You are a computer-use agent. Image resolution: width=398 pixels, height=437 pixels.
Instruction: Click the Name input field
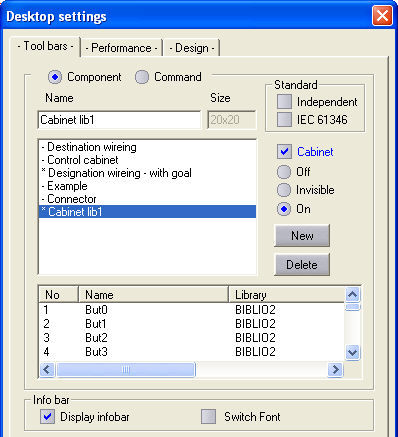coord(119,120)
